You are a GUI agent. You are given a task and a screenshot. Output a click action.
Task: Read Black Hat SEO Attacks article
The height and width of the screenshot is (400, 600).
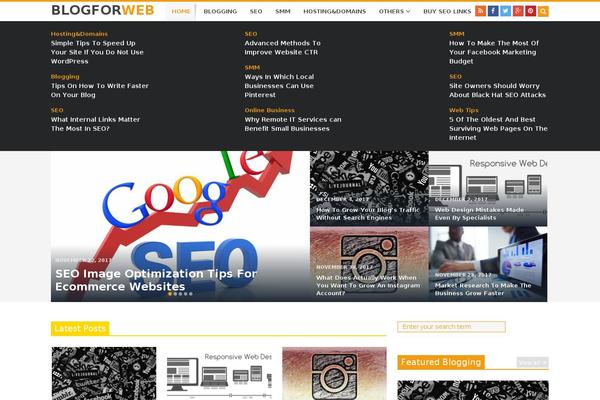pos(497,90)
